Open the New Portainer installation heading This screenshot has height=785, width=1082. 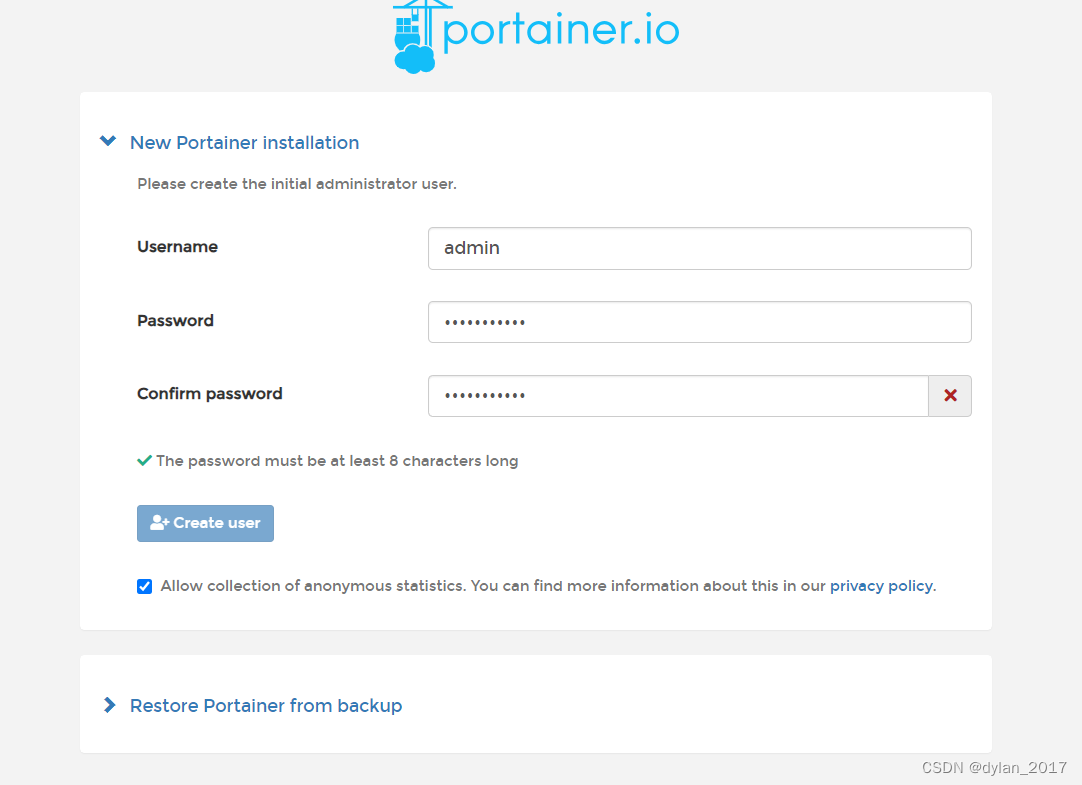coord(244,143)
